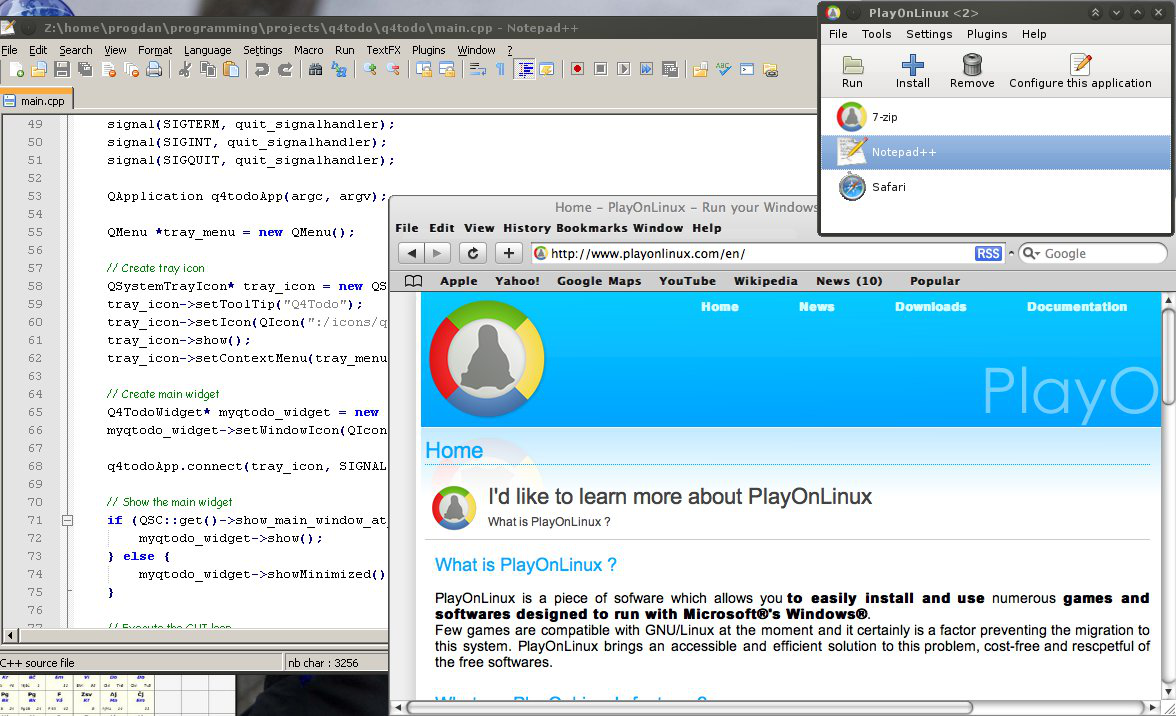Open the File menu in Notepad++

[x=10, y=50]
